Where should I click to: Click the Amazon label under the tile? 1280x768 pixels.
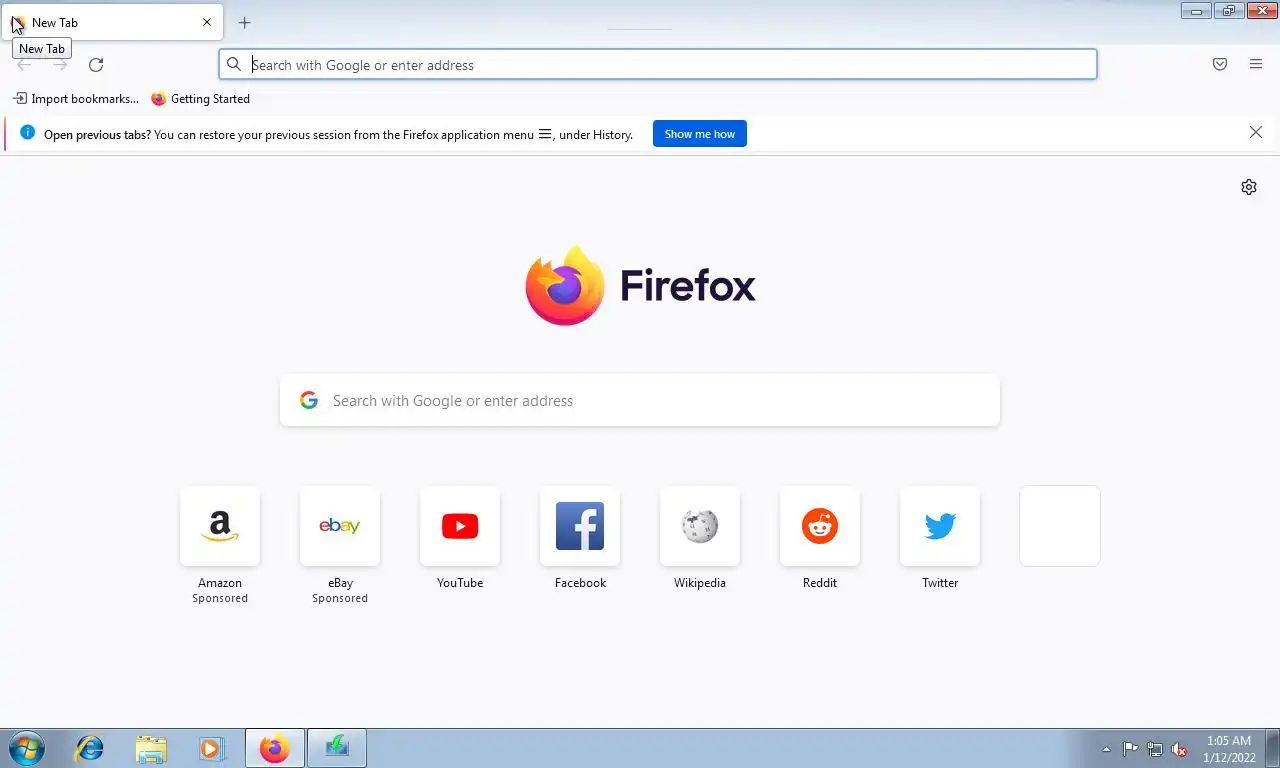tap(220, 583)
